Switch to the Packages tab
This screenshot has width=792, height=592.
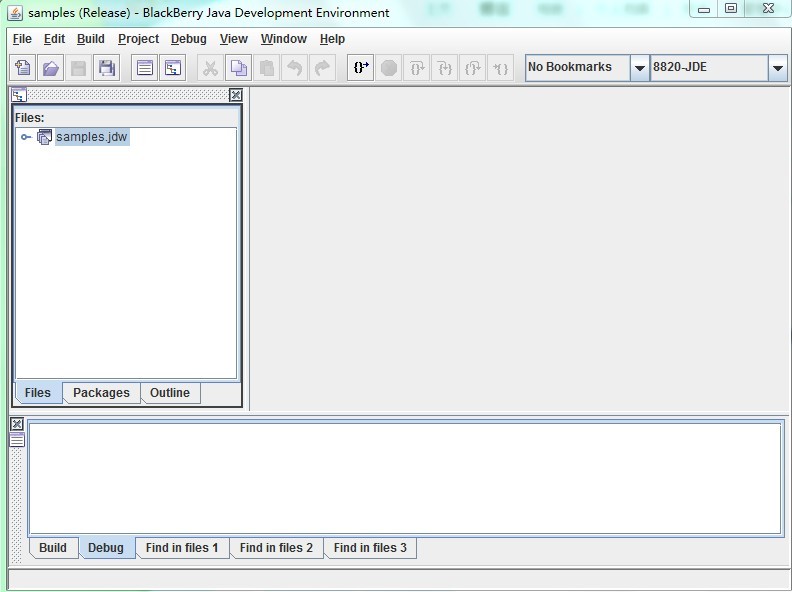[102, 393]
